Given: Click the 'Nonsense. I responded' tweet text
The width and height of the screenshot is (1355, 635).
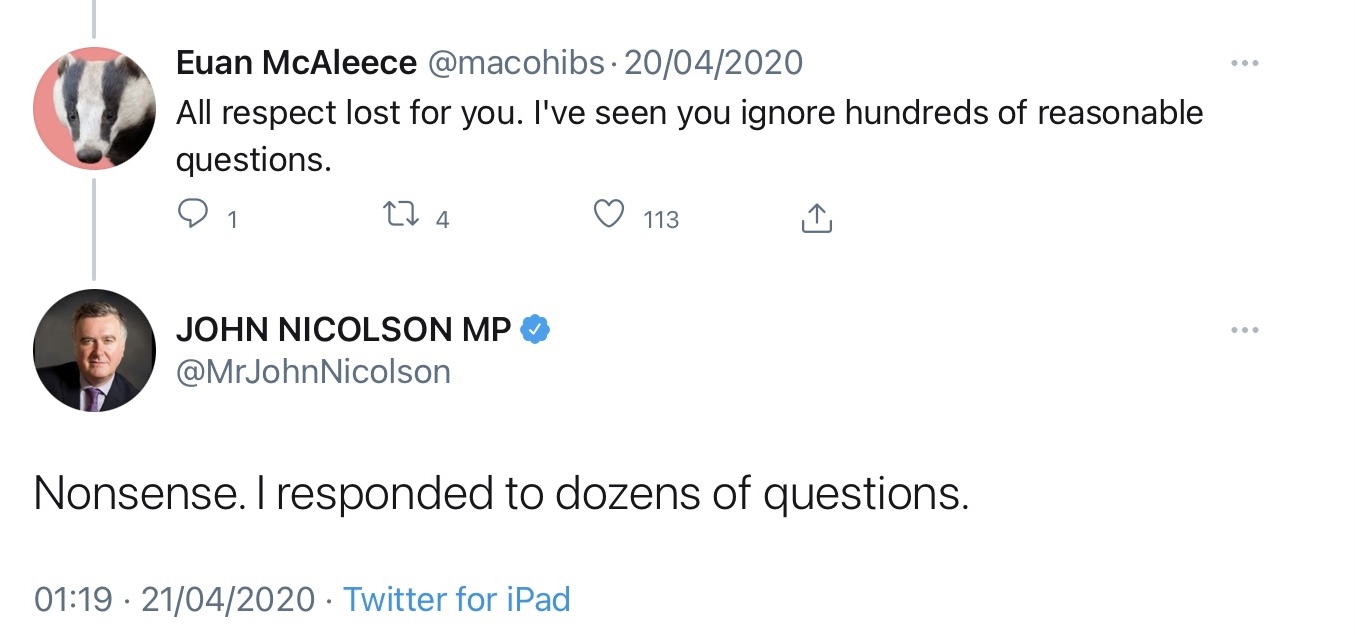Looking at the screenshot, I should point(501,494).
